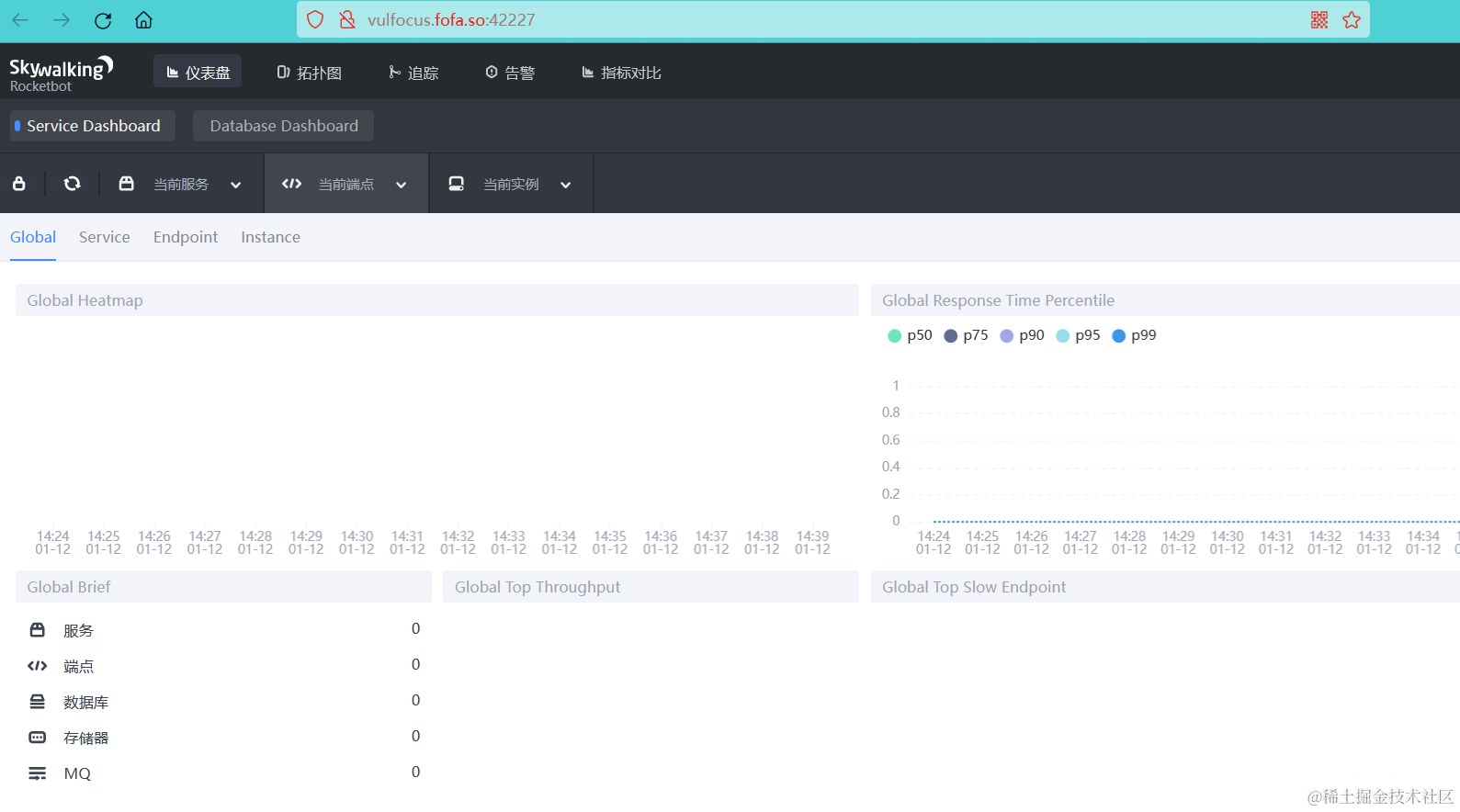Switch to the Endpoint tab

(186, 237)
